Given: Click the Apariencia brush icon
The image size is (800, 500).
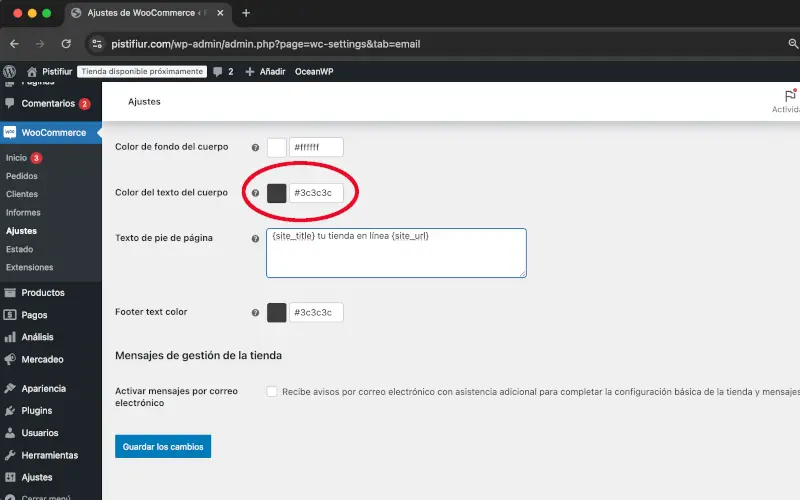Looking at the screenshot, I should tap(10, 388).
